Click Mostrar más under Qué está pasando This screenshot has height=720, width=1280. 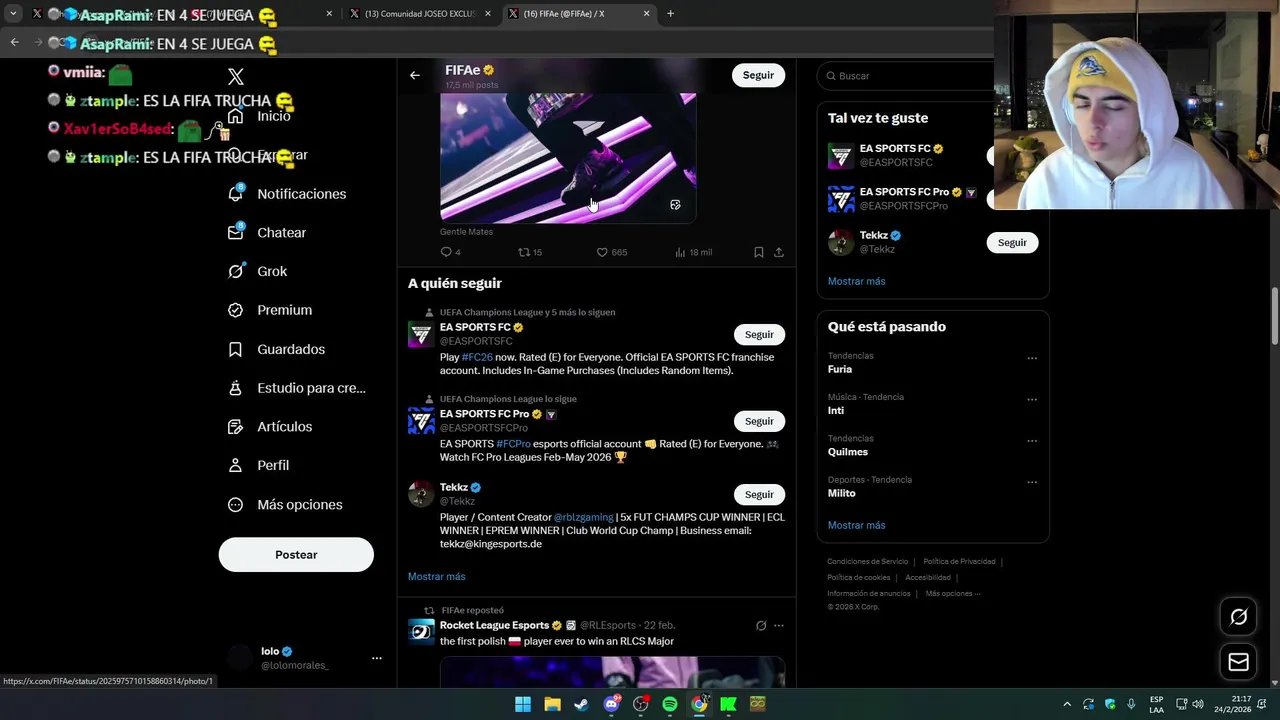pyautogui.click(x=856, y=525)
